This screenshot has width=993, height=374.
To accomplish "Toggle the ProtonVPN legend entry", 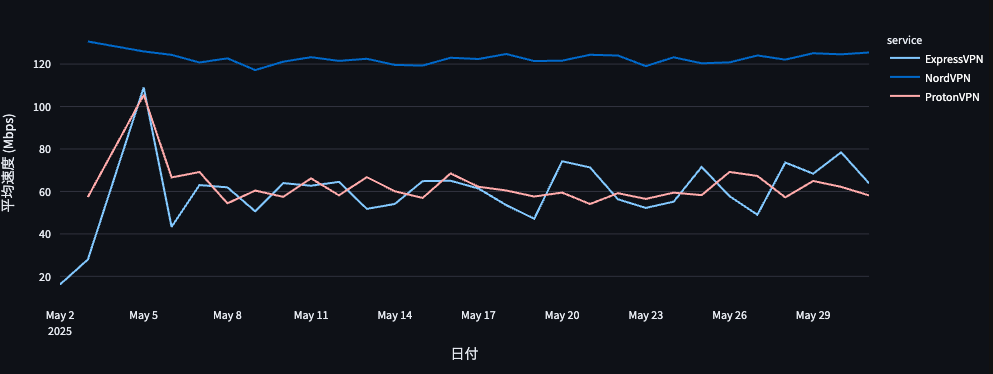I will click(934, 97).
